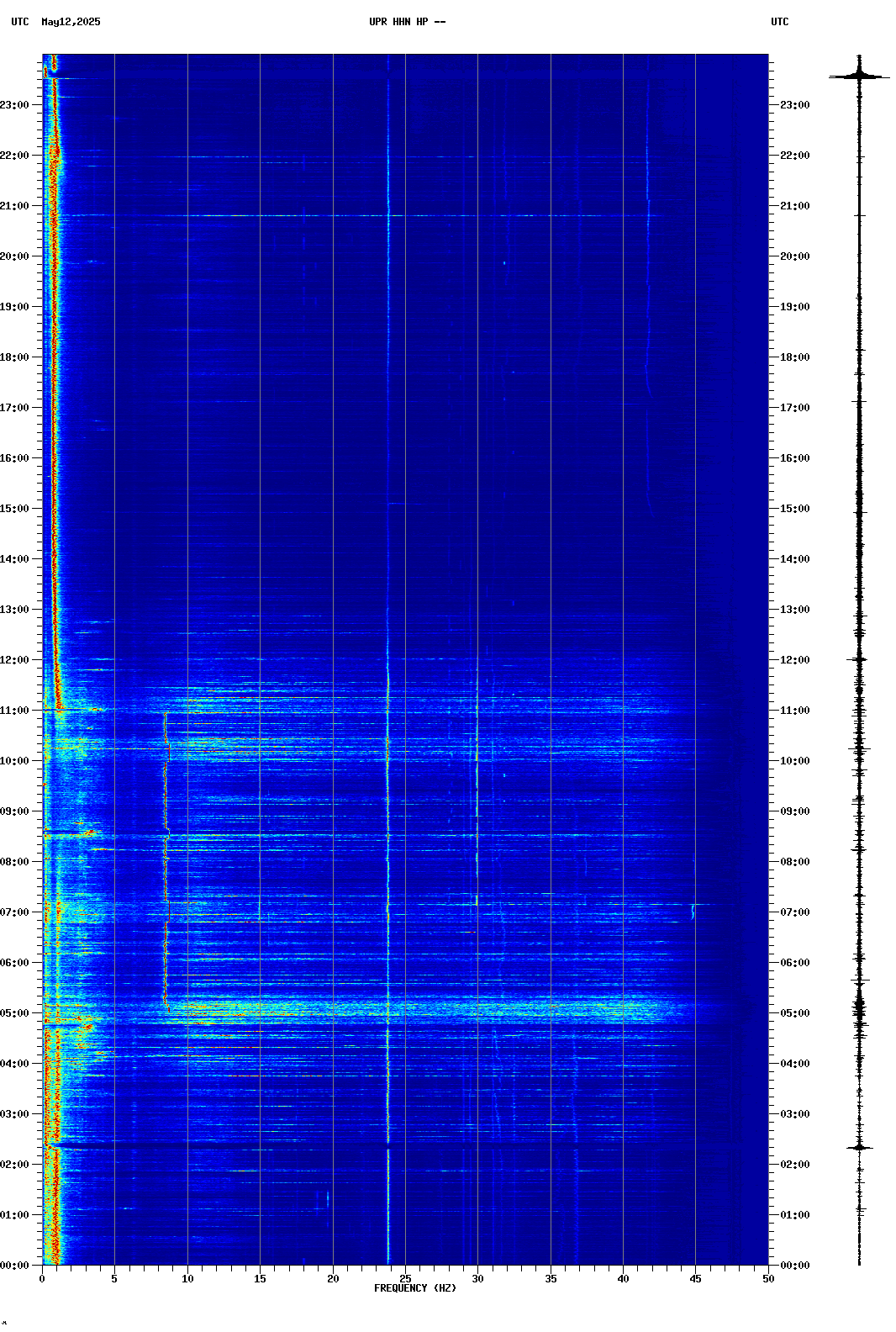Click the 10 Hz frequency tick label
The image size is (896, 1332).
pyautogui.click(x=187, y=1279)
